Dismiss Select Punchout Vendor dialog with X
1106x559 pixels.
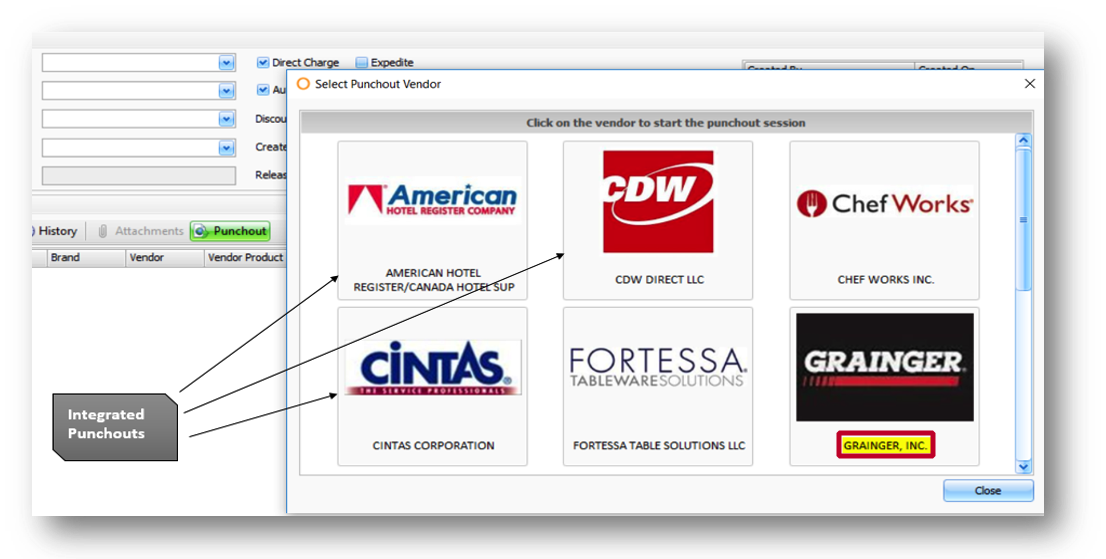[1030, 84]
